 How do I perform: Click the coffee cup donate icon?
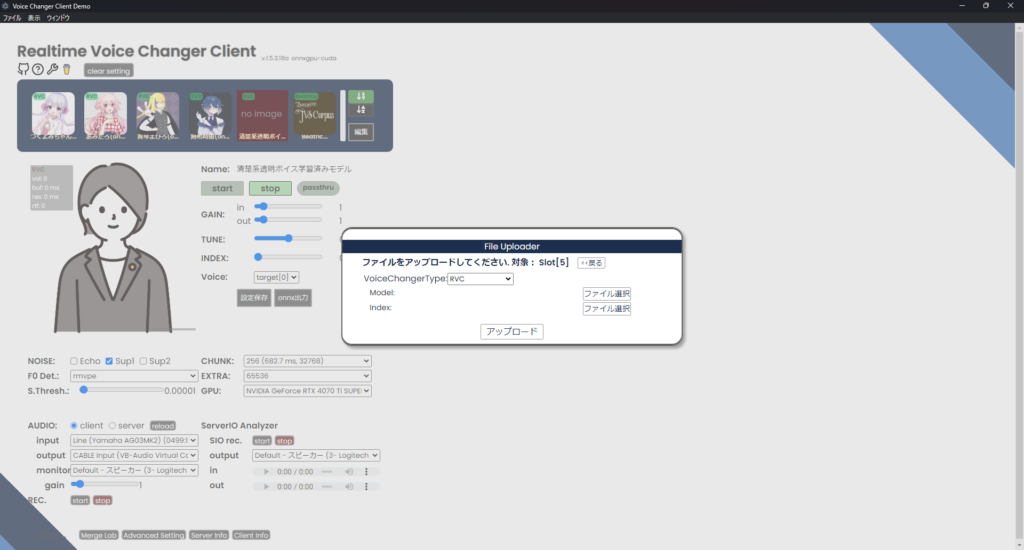(66, 69)
